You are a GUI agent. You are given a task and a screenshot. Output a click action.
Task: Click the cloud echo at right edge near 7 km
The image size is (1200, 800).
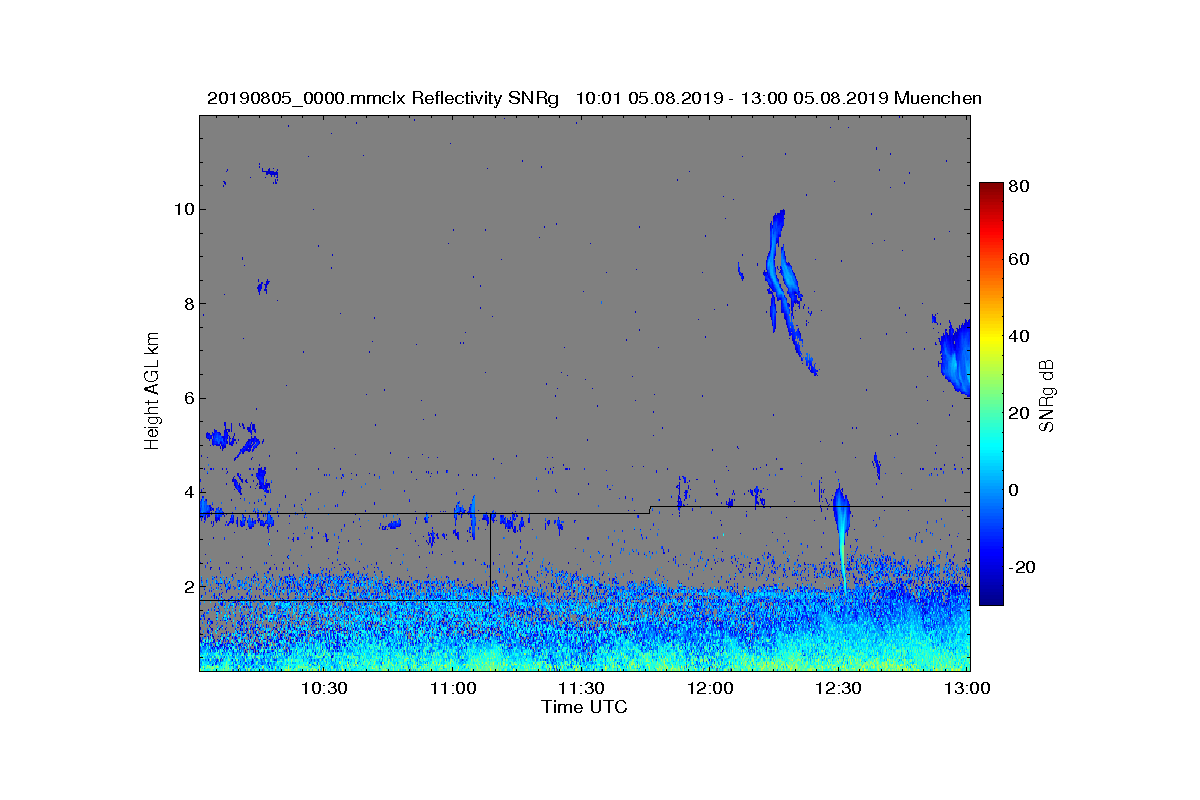(x=956, y=356)
